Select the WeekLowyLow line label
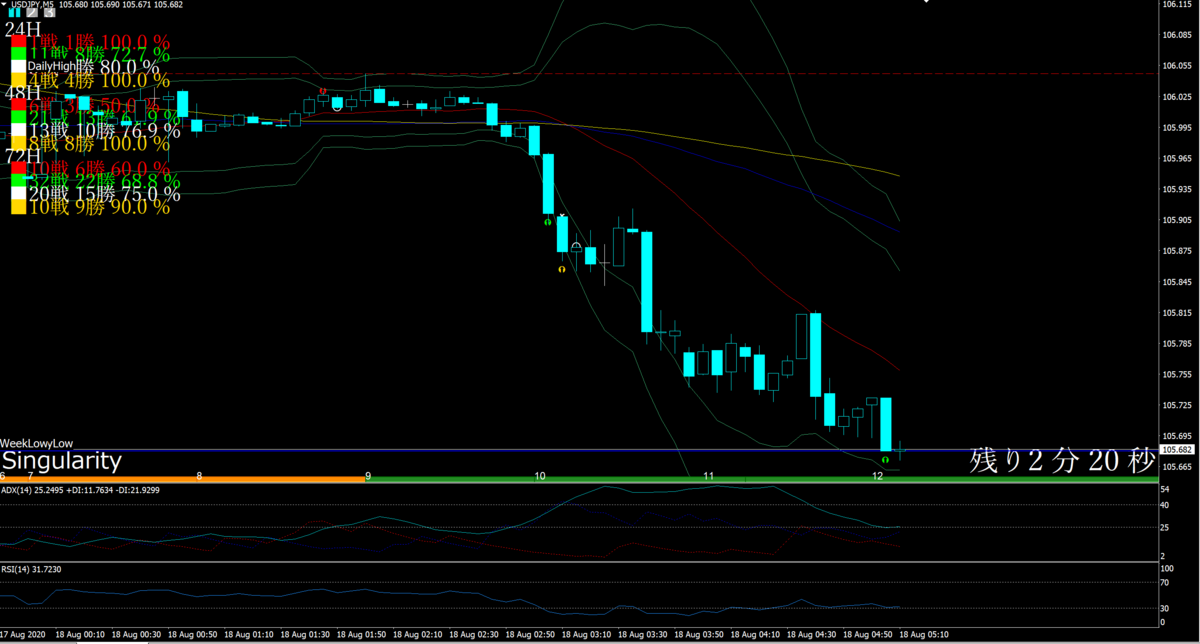The height and width of the screenshot is (644, 1200). click(x=36, y=443)
